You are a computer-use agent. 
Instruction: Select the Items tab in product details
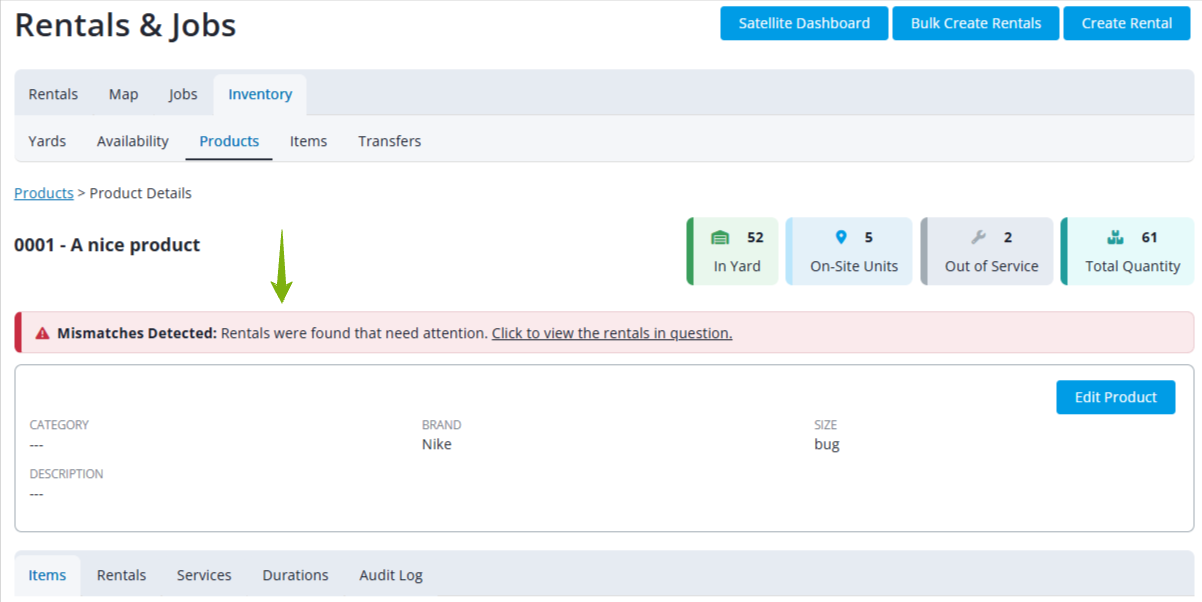tap(47, 575)
